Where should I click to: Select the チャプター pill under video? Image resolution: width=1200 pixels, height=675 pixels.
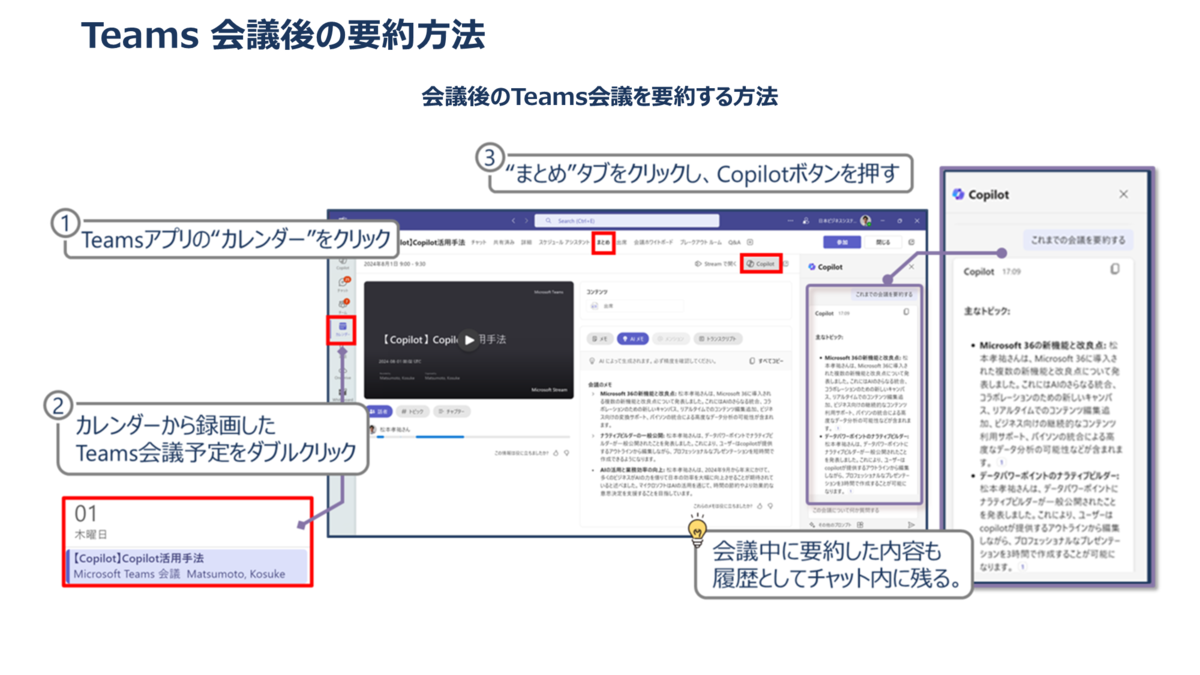tap(452, 411)
